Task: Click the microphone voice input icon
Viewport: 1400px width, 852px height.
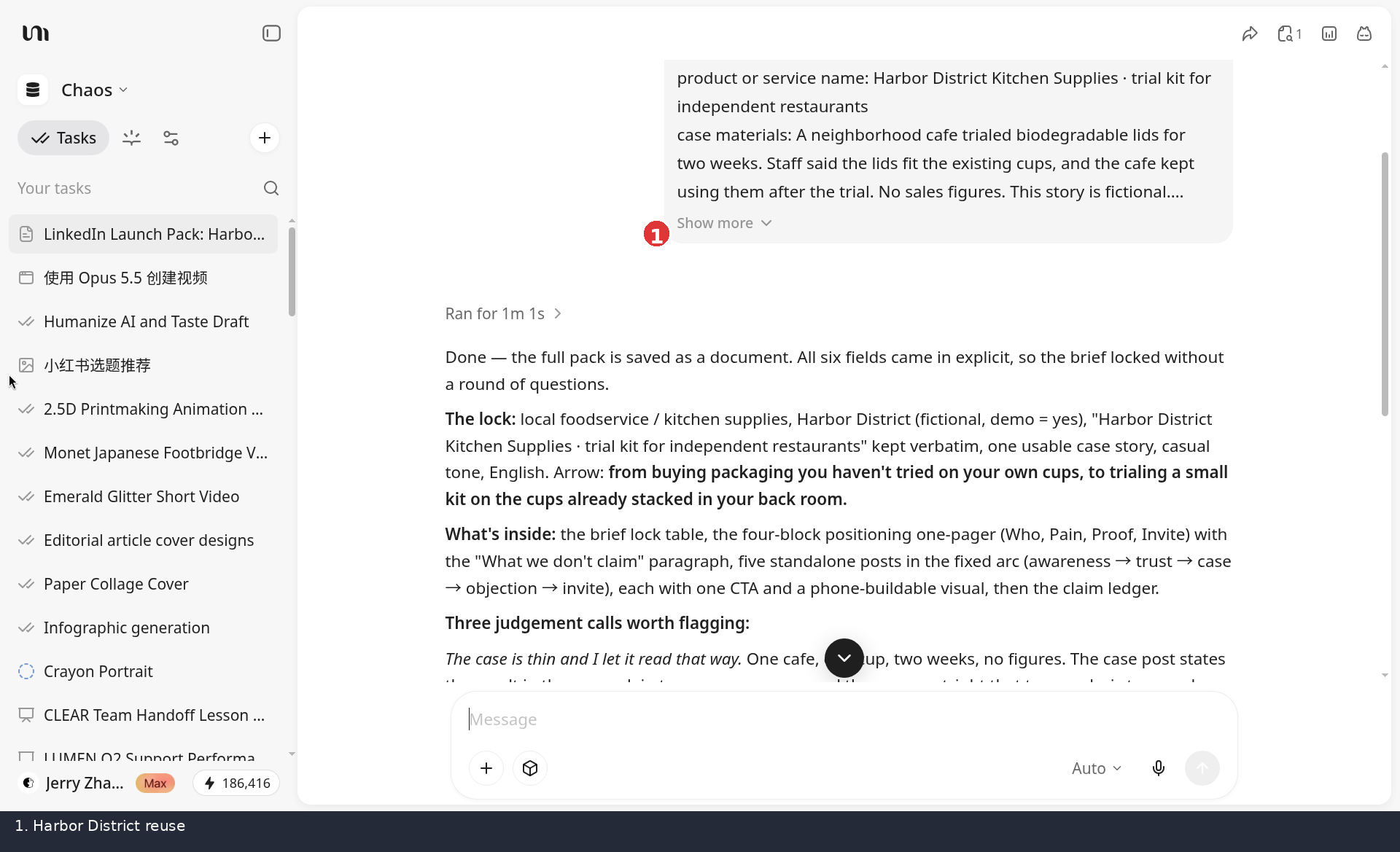Action: pyautogui.click(x=1159, y=768)
